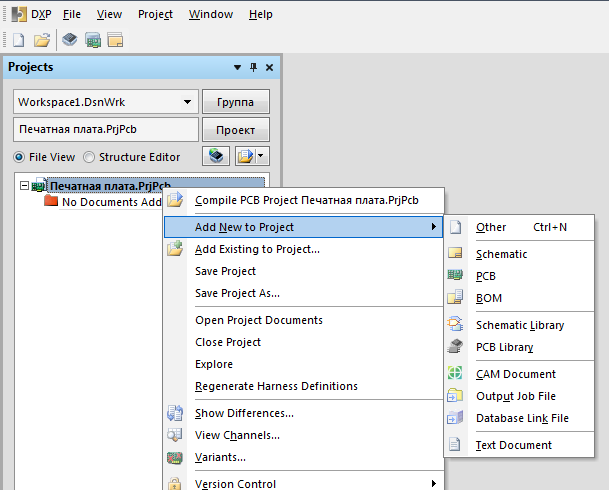The image size is (609, 490).
Task: Open the Help menu
Action: 261,14
